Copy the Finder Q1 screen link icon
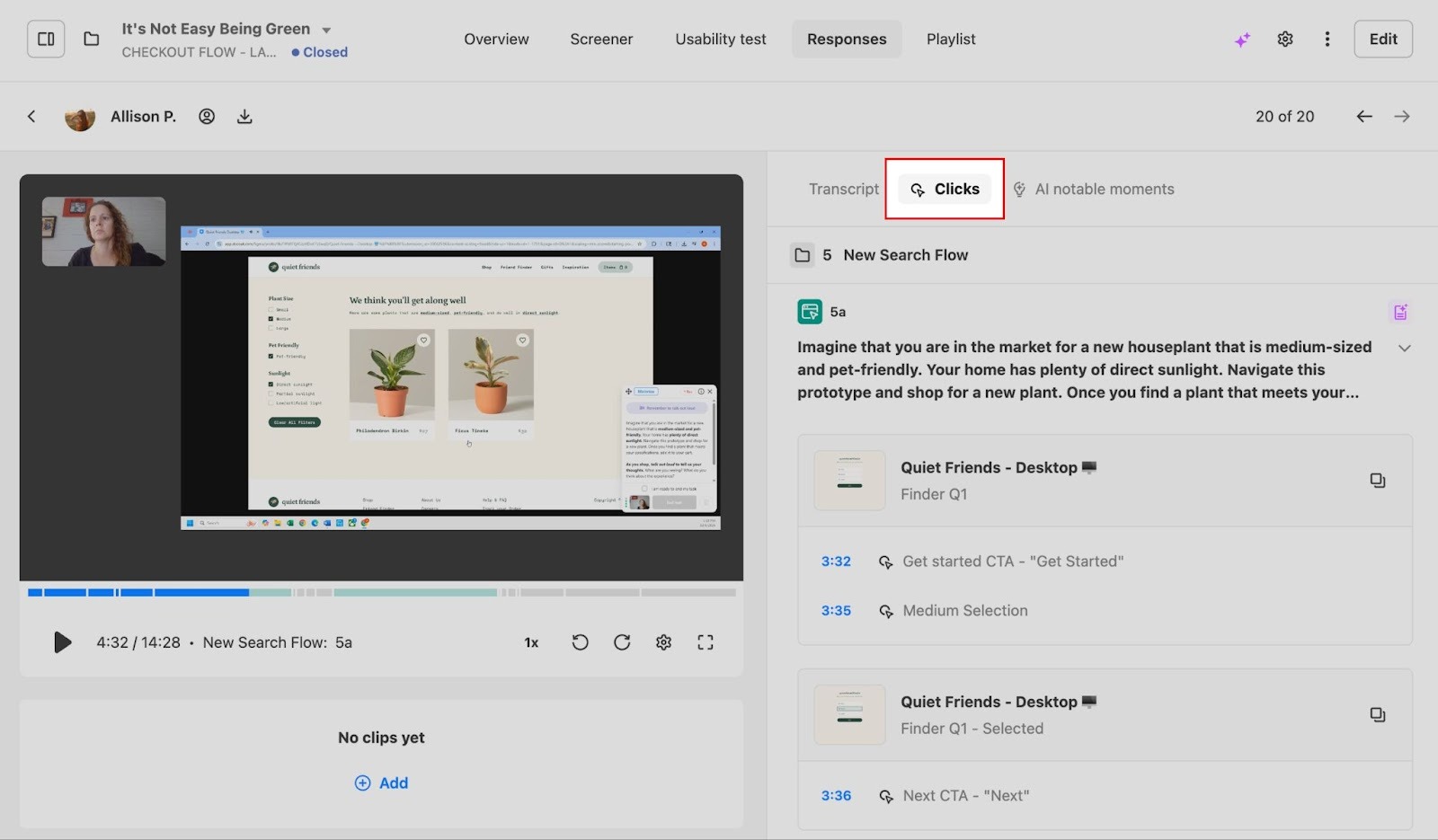This screenshot has width=1438, height=840. tap(1377, 481)
